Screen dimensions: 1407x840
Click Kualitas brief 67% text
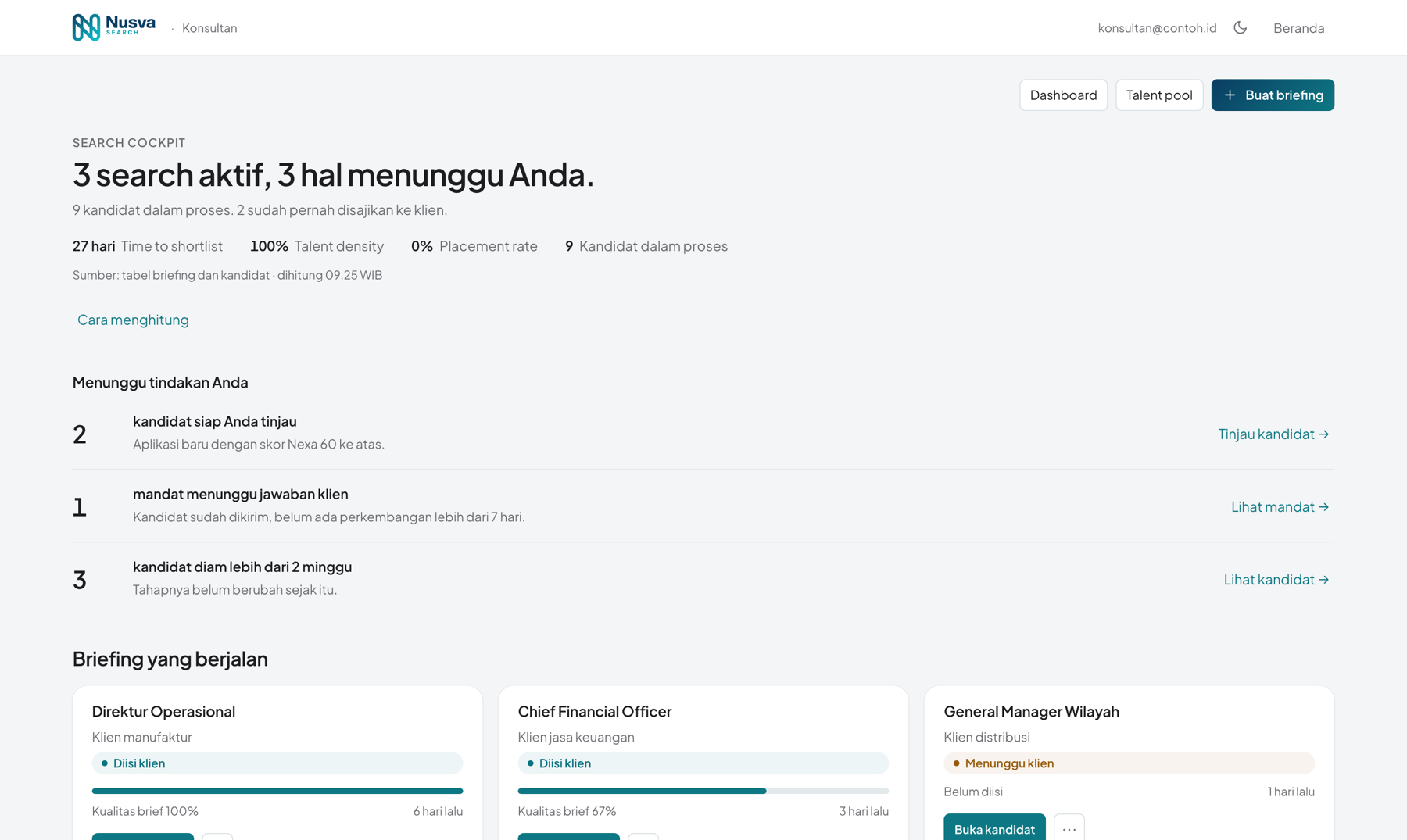pyautogui.click(x=567, y=811)
